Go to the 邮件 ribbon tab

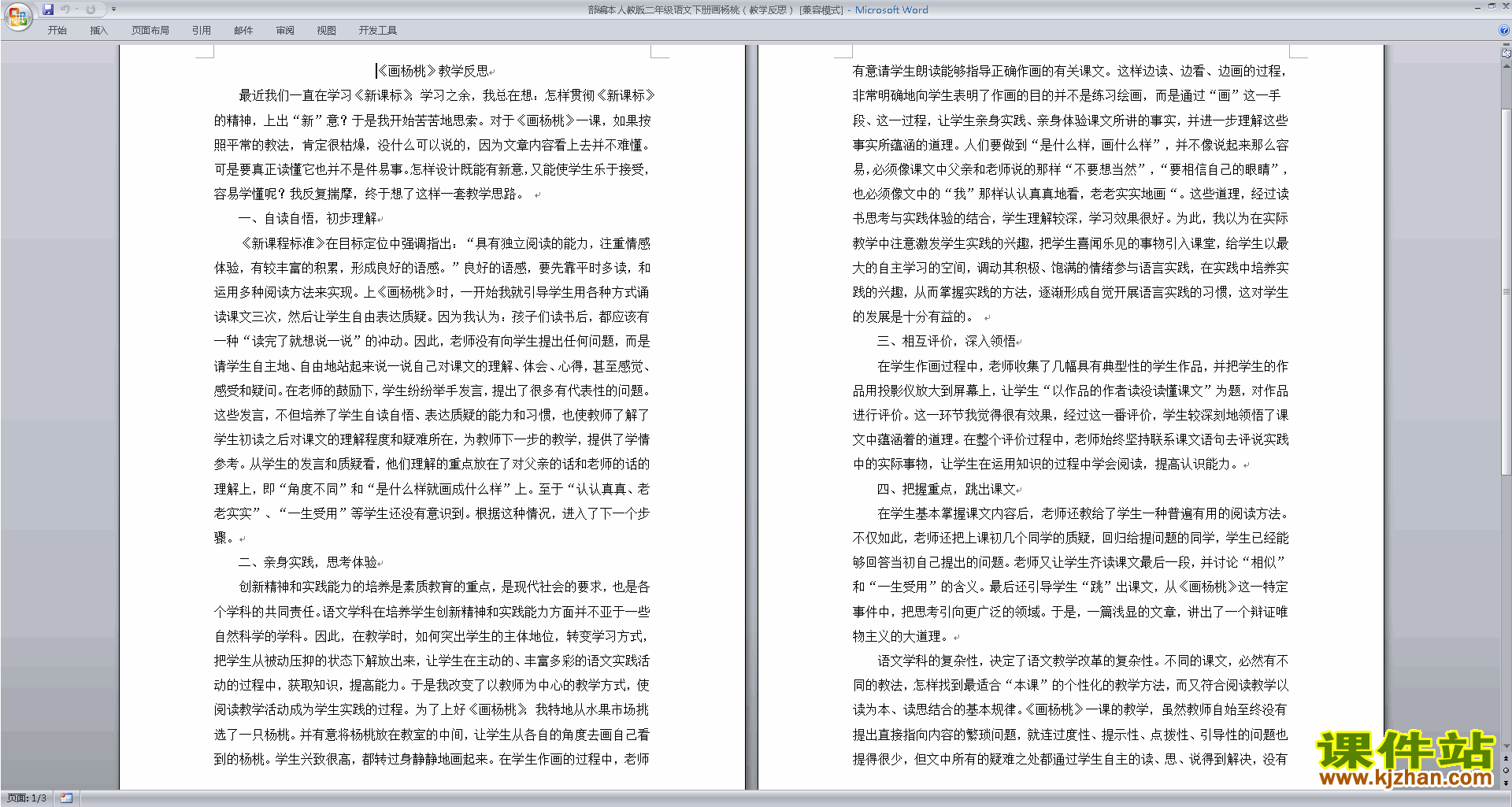pos(243,30)
